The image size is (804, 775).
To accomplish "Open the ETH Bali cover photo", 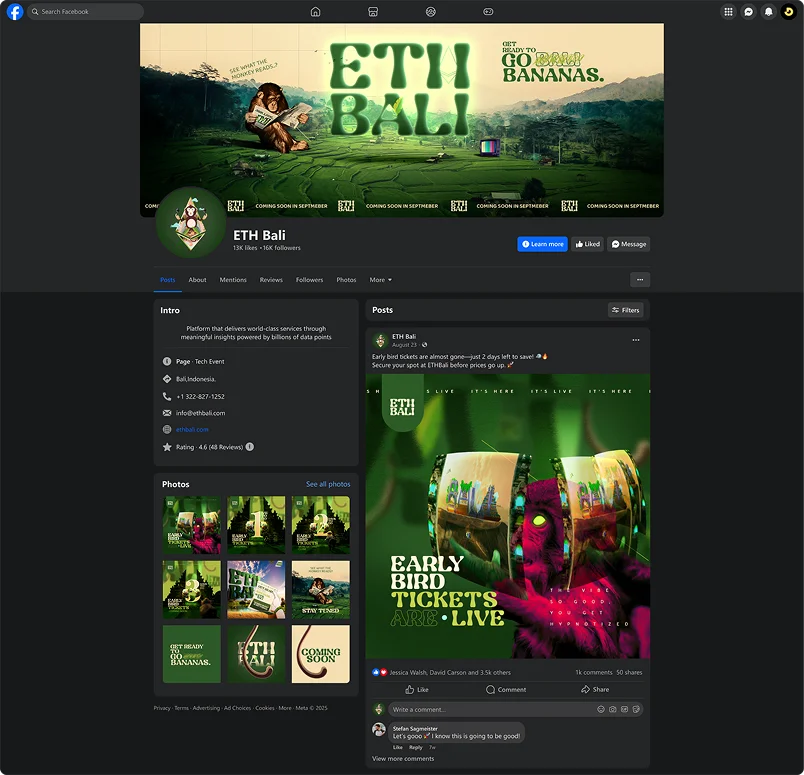I will [x=402, y=120].
